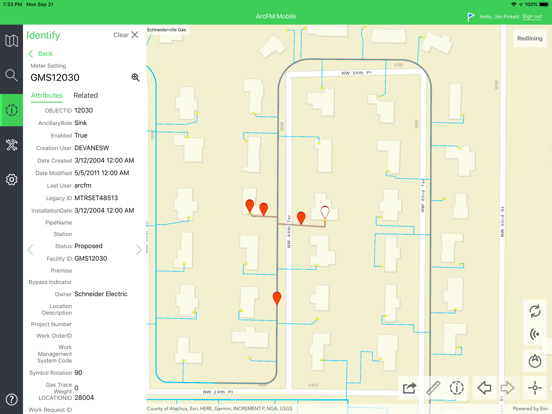Tap the Legacy ID value MTRSET48513
The width and height of the screenshot is (552, 414).
click(96, 198)
